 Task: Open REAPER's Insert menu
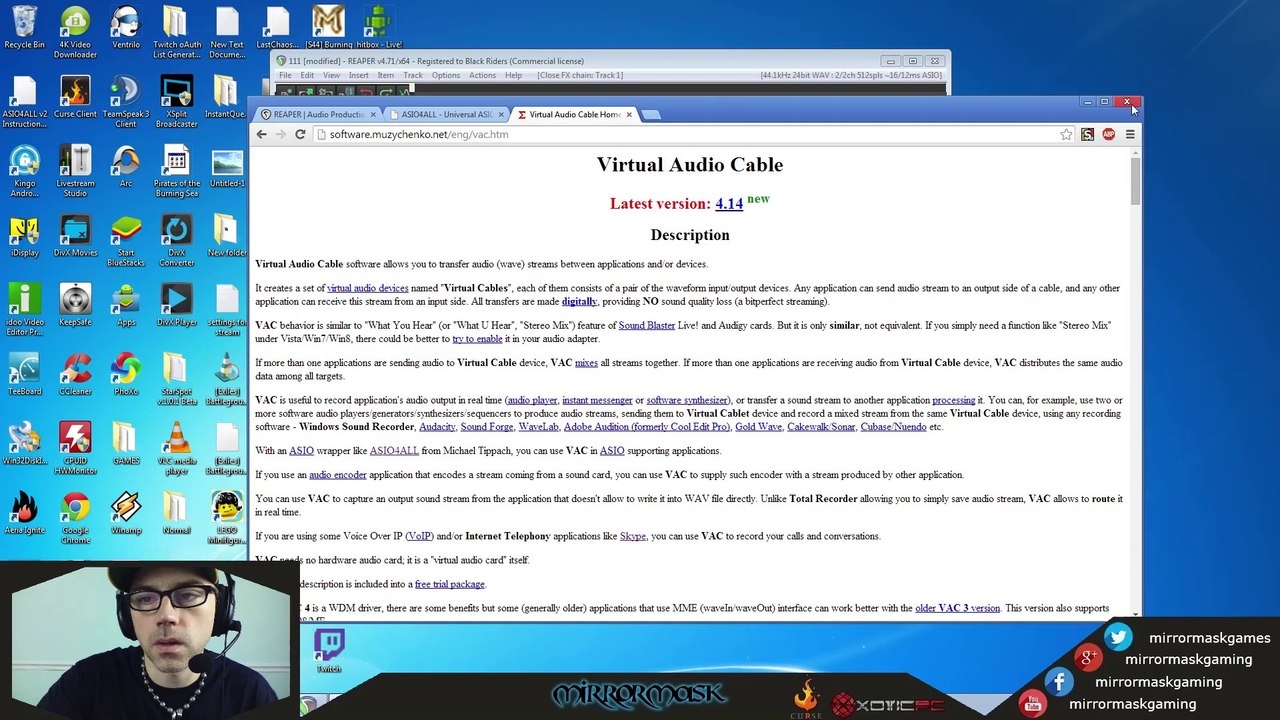point(358,76)
